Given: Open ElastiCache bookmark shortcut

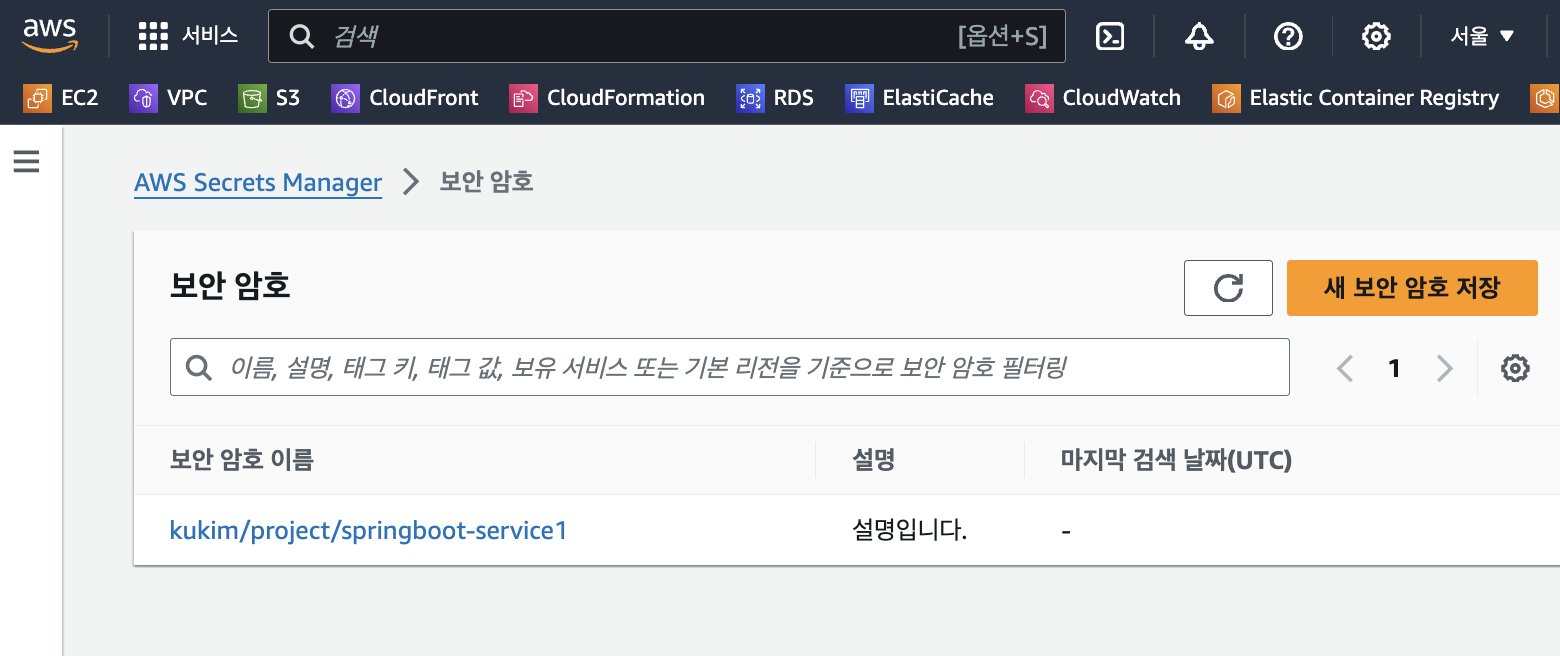Looking at the screenshot, I should coord(919,98).
